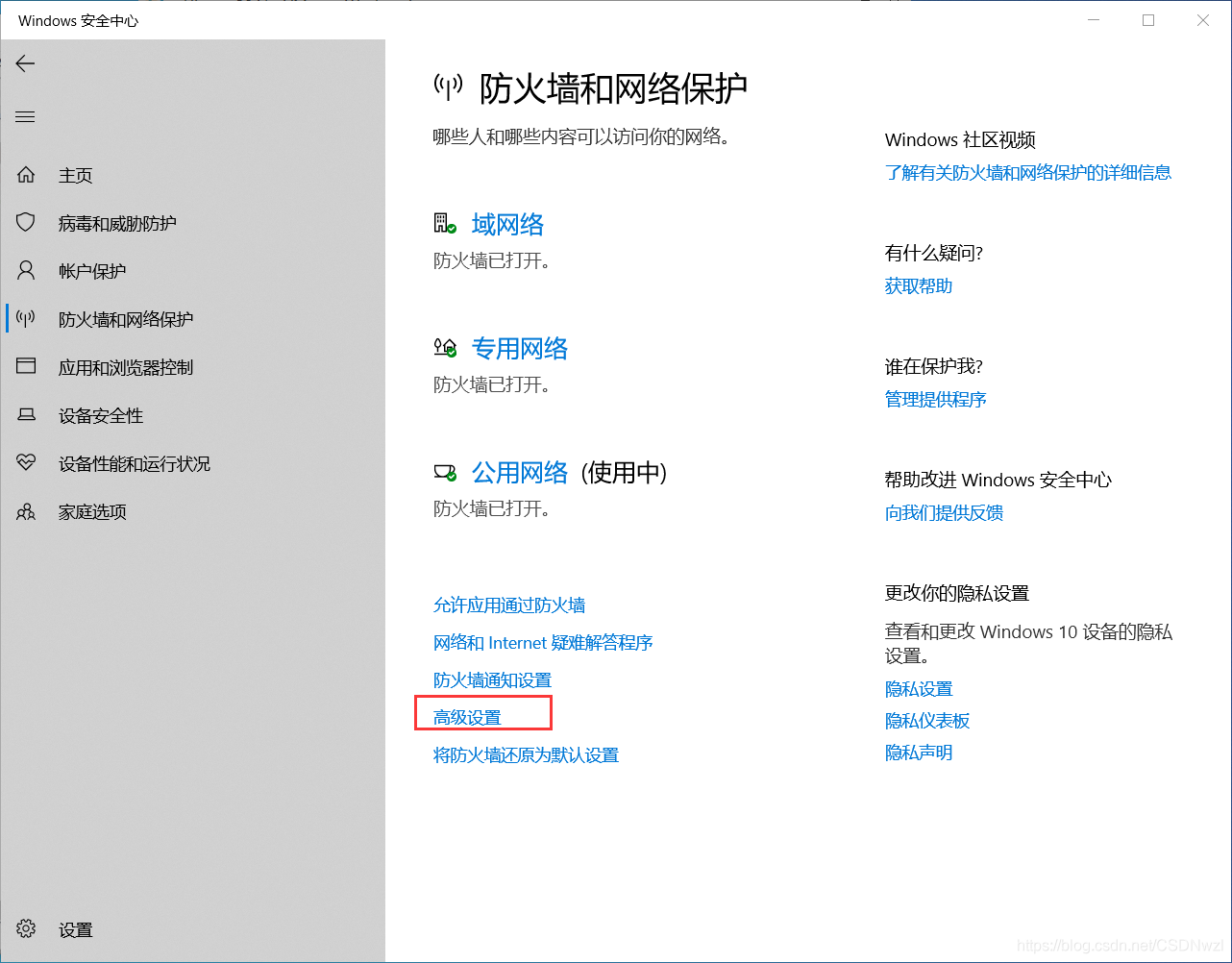Click the house icon next to 专用网络

click(x=445, y=348)
